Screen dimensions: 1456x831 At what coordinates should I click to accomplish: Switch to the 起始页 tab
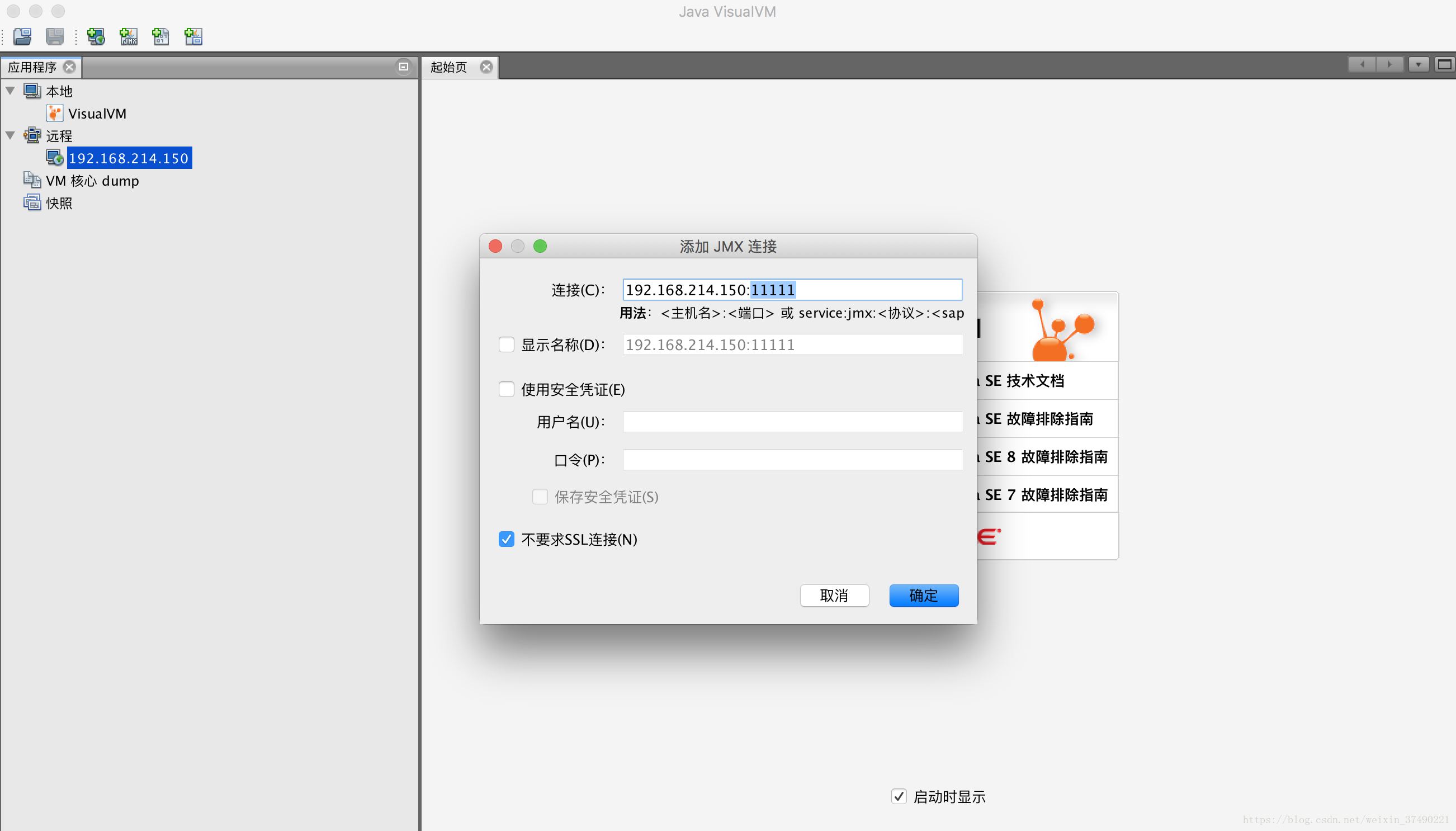click(x=448, y=67)
